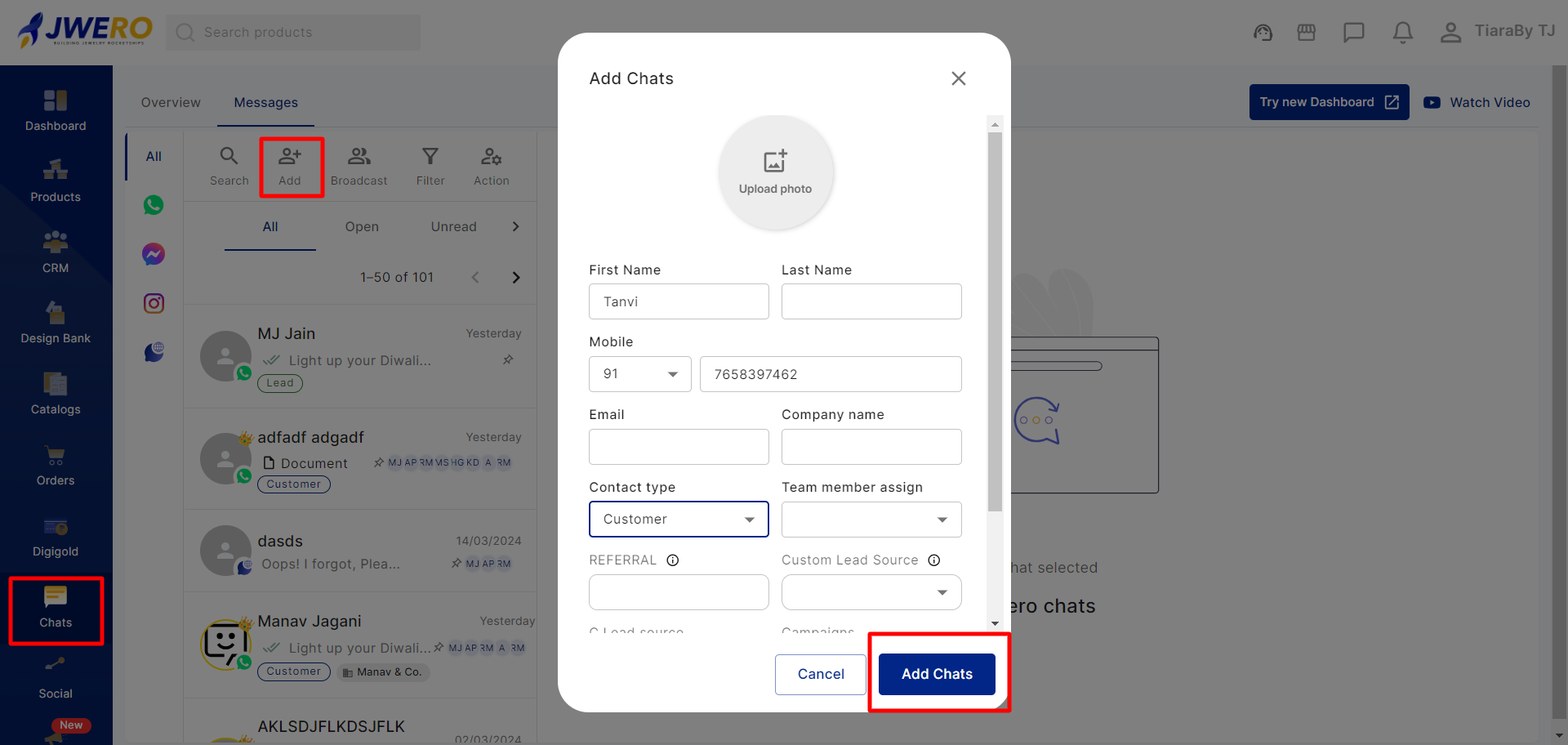Show the REFERRAL info tooltip icon
The image size is (1568, 745).
673,560
